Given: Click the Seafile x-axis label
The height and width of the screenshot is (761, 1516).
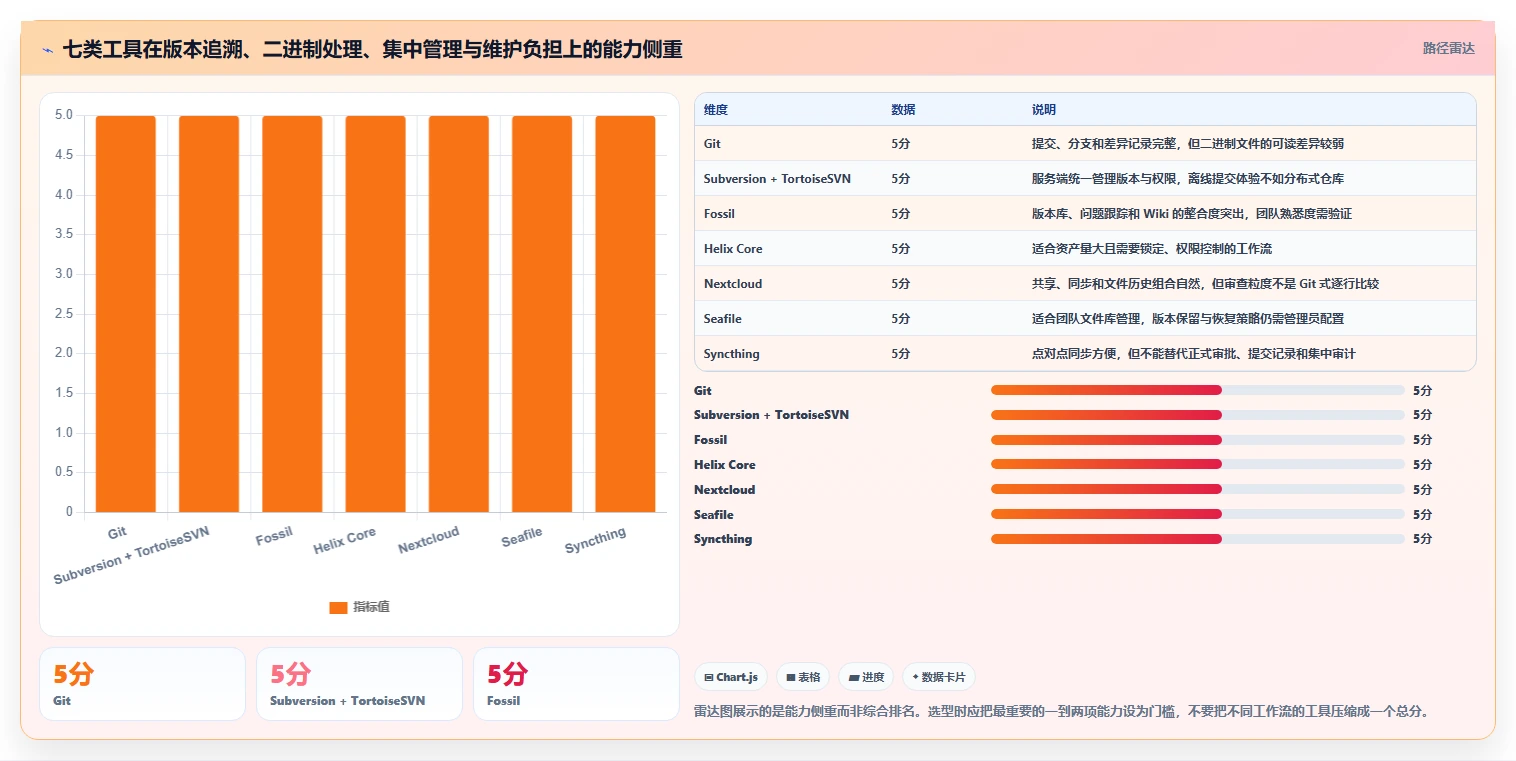Looking at the screenshot, I should (522, 537).
